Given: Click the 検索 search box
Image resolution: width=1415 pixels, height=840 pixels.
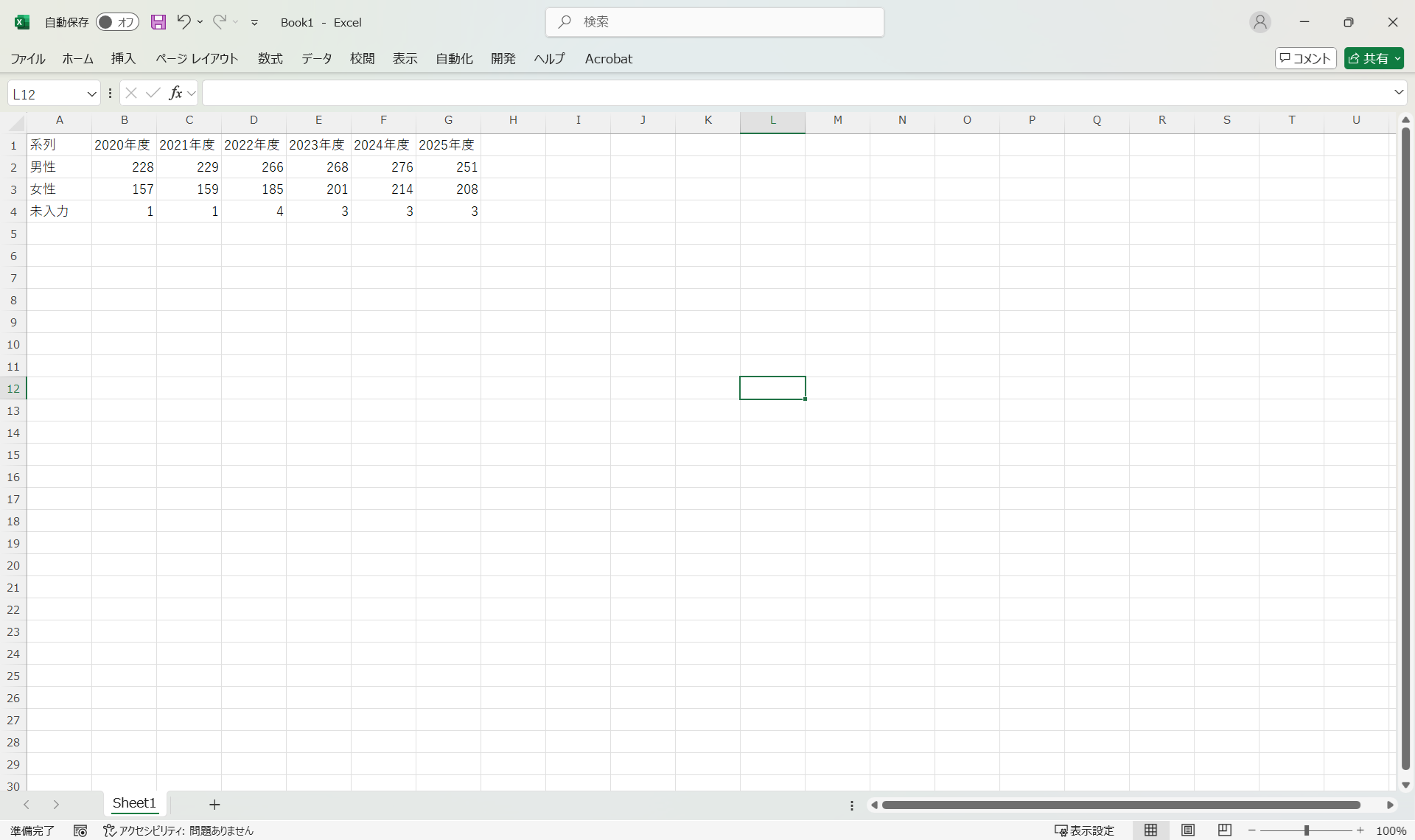Looking at the screenshot, I should (x=715, y=22).
